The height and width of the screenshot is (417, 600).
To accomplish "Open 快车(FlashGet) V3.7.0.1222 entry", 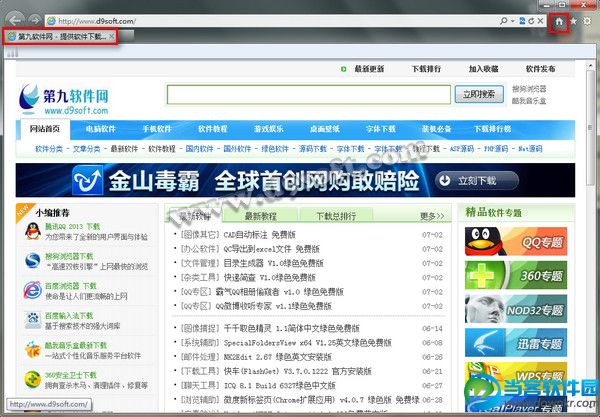I will tap(298, 371).
